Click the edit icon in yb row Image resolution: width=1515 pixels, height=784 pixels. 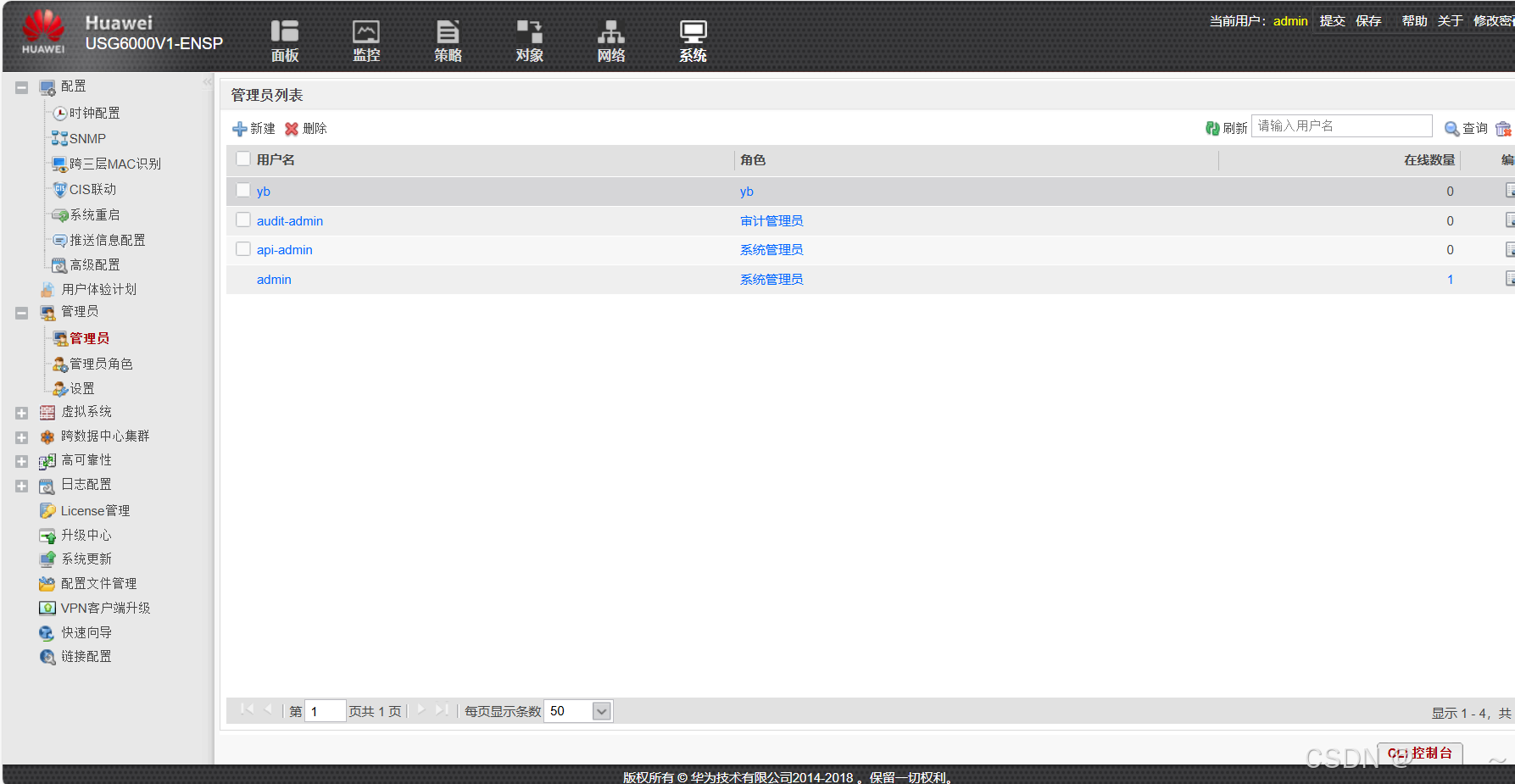tap(1510, 191)
